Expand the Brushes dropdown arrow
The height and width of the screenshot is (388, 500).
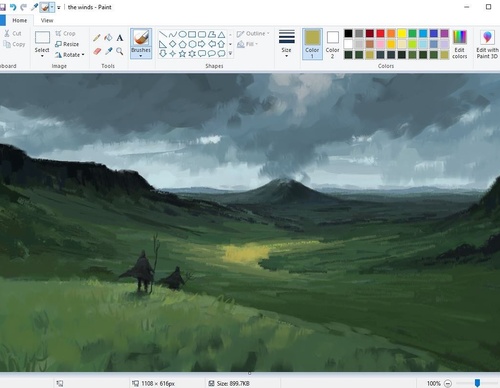[141, 56]
